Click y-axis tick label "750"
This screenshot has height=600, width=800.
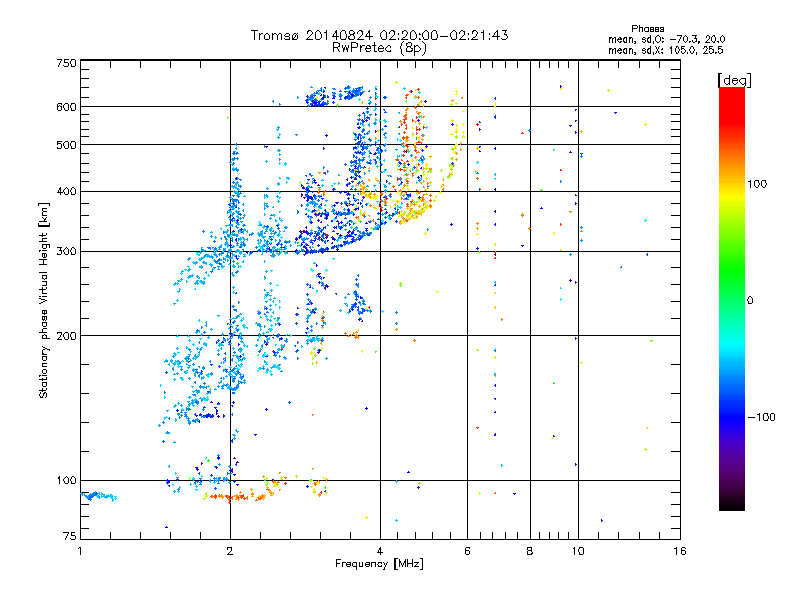(x=66, y=63)
